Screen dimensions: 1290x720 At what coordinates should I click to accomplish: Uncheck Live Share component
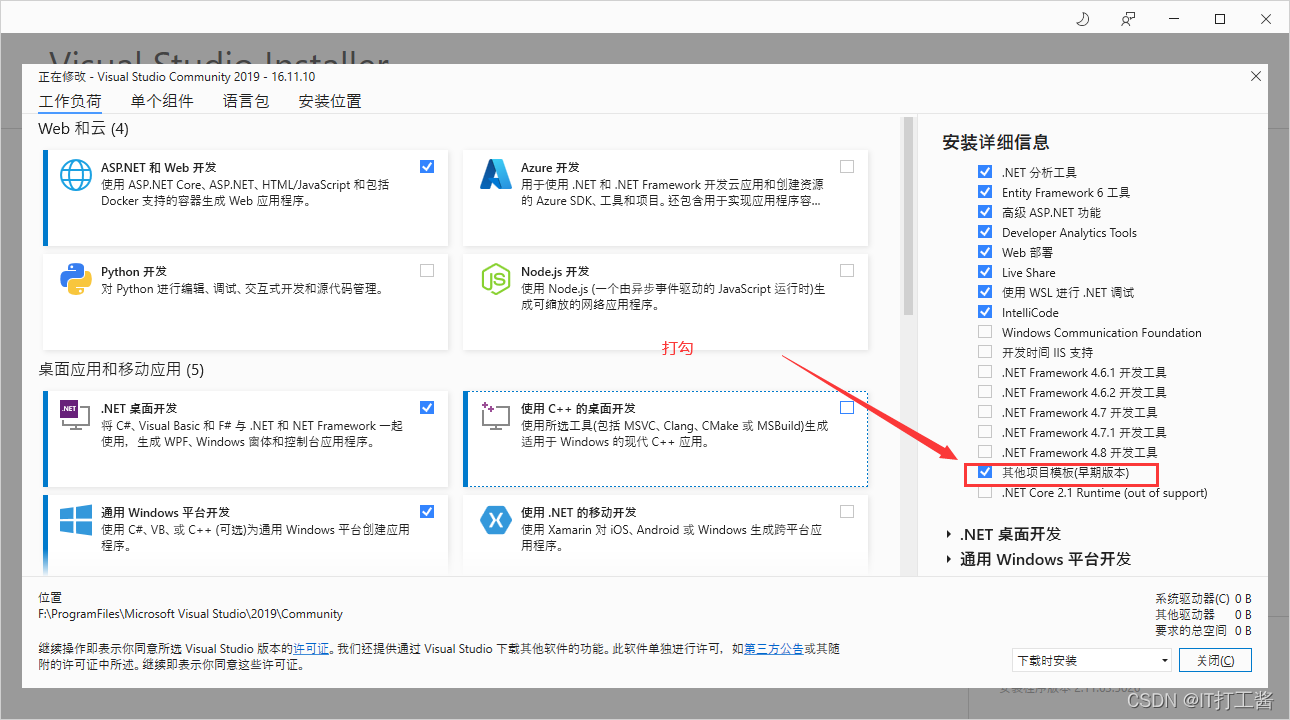click(x=985, y=272)
